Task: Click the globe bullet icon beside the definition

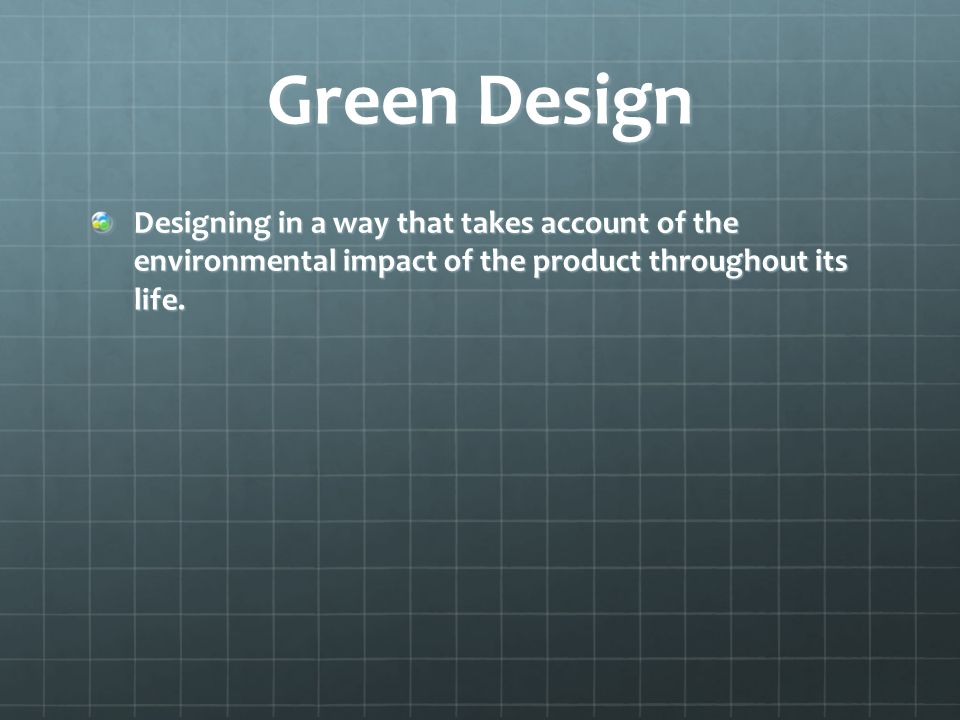Action: 102,222
